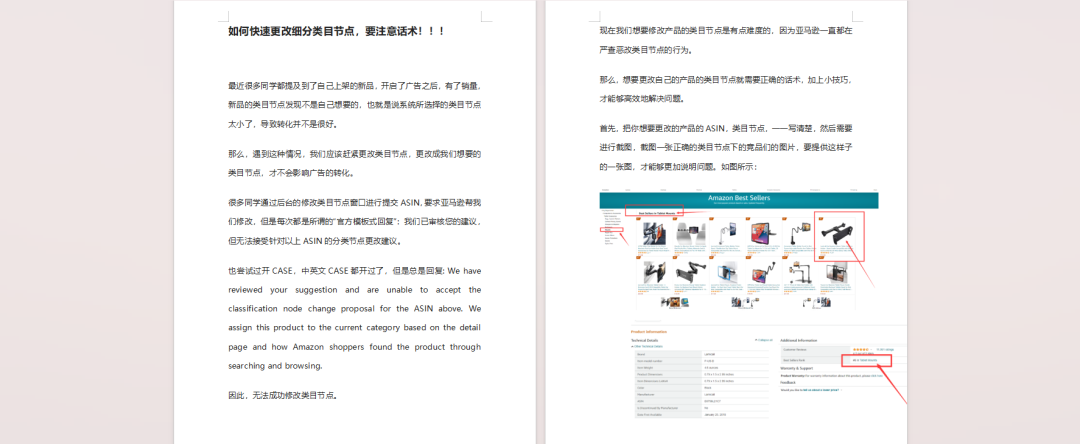Click the "Warranty & Support" heading
Viewport: 1080px width, 444px height.
(x=796, y=368)
